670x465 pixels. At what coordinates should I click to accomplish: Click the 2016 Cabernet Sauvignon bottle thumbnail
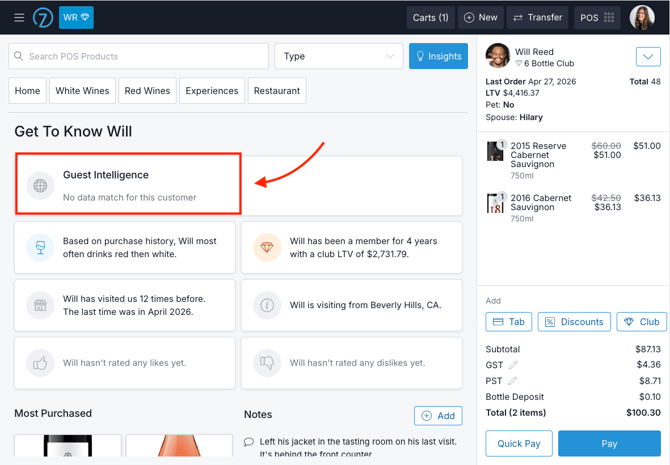pyautogui.click(x=495, y=203)
